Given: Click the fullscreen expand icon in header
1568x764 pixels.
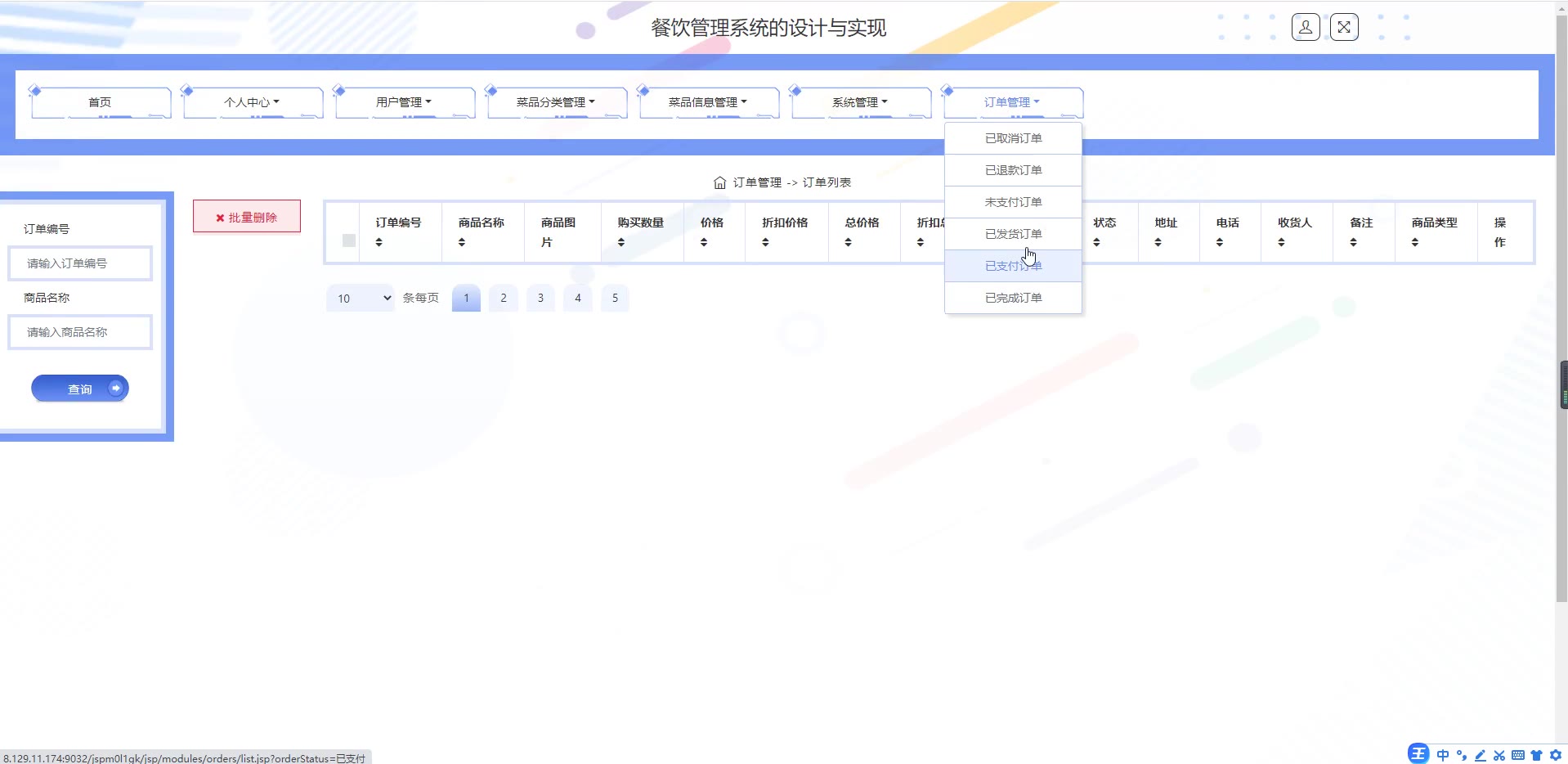Looking at the screenshot, I should click(1344, 28).
